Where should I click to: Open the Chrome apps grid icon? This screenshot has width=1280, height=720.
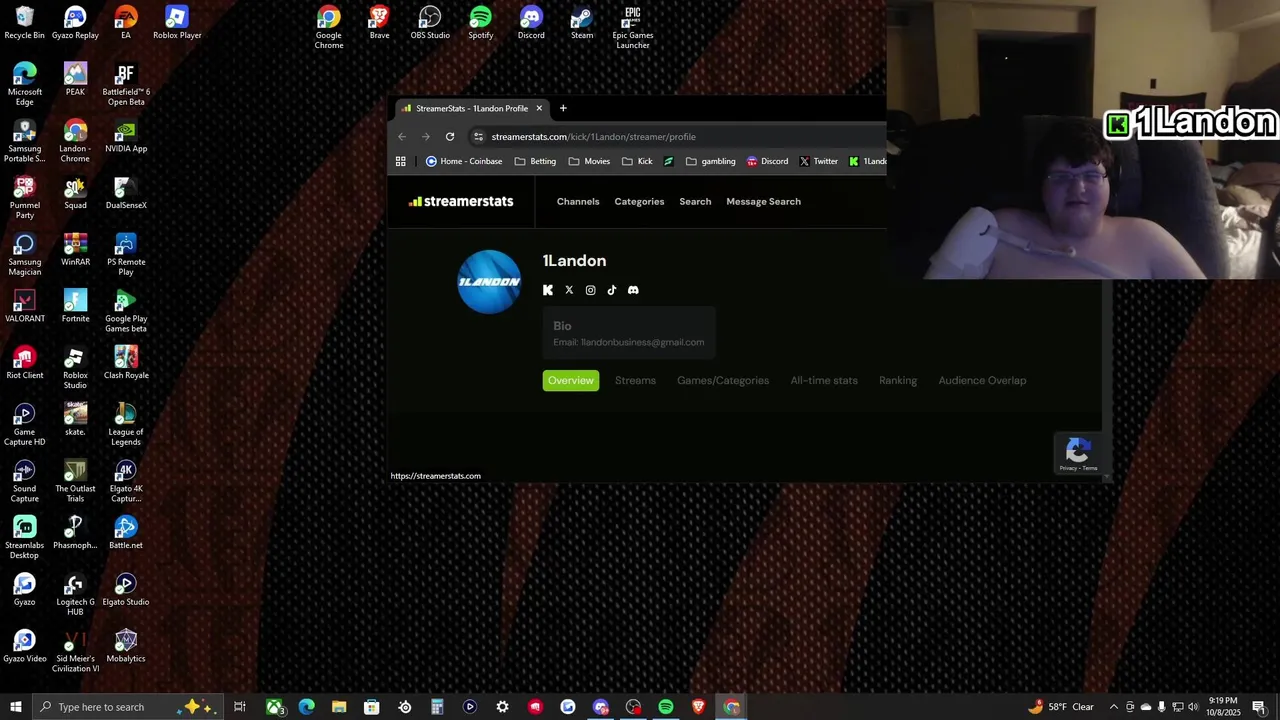click(401, 161)
